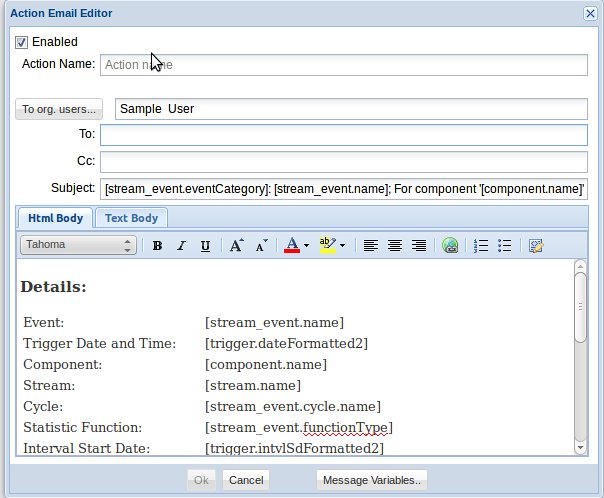The width and height of the screenshot is (604, 498).
Task: Insert a numbered list
Action: pos(481,245)
